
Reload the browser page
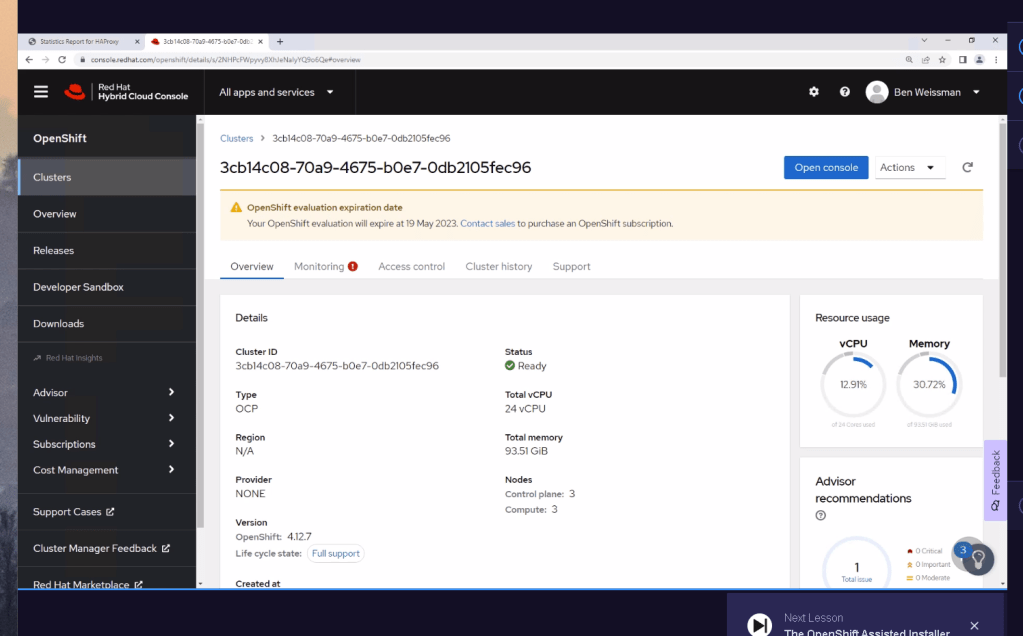(62, 59)
